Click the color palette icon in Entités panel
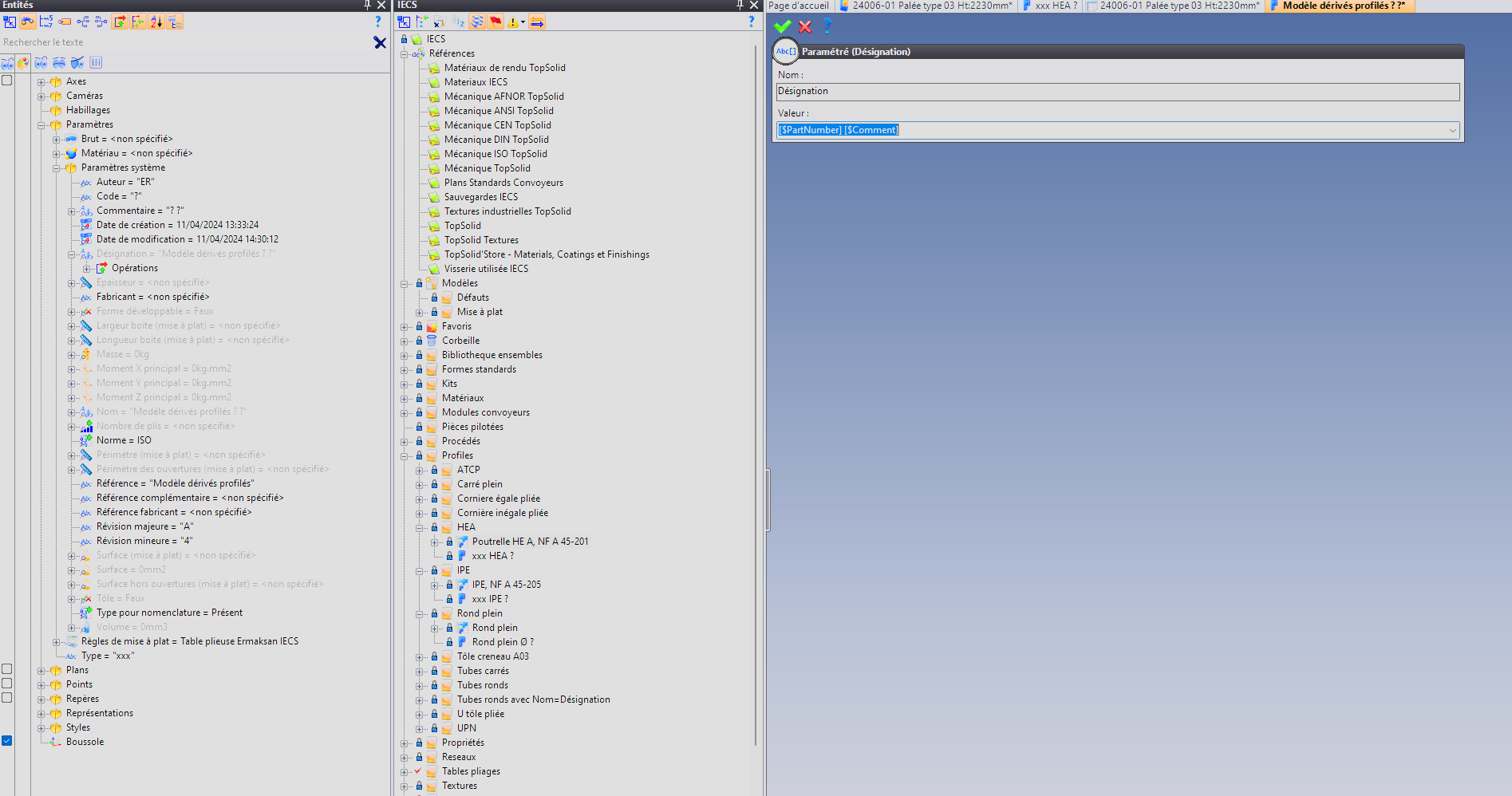This screenshot has height=796, width=1512. point(23,62)
